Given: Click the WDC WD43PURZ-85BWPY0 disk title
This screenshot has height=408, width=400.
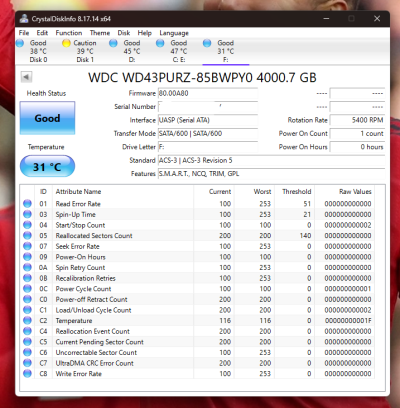Looking at the screenshot, I should [x=202, y=77].
